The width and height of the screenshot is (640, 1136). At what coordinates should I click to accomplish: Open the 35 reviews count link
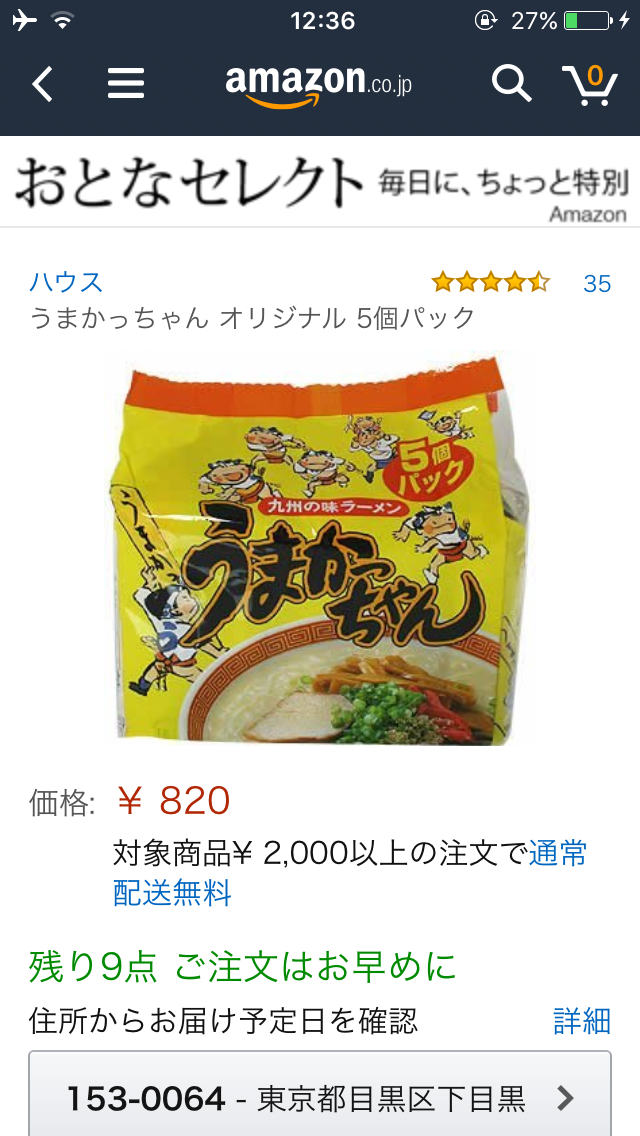[597, 284]
